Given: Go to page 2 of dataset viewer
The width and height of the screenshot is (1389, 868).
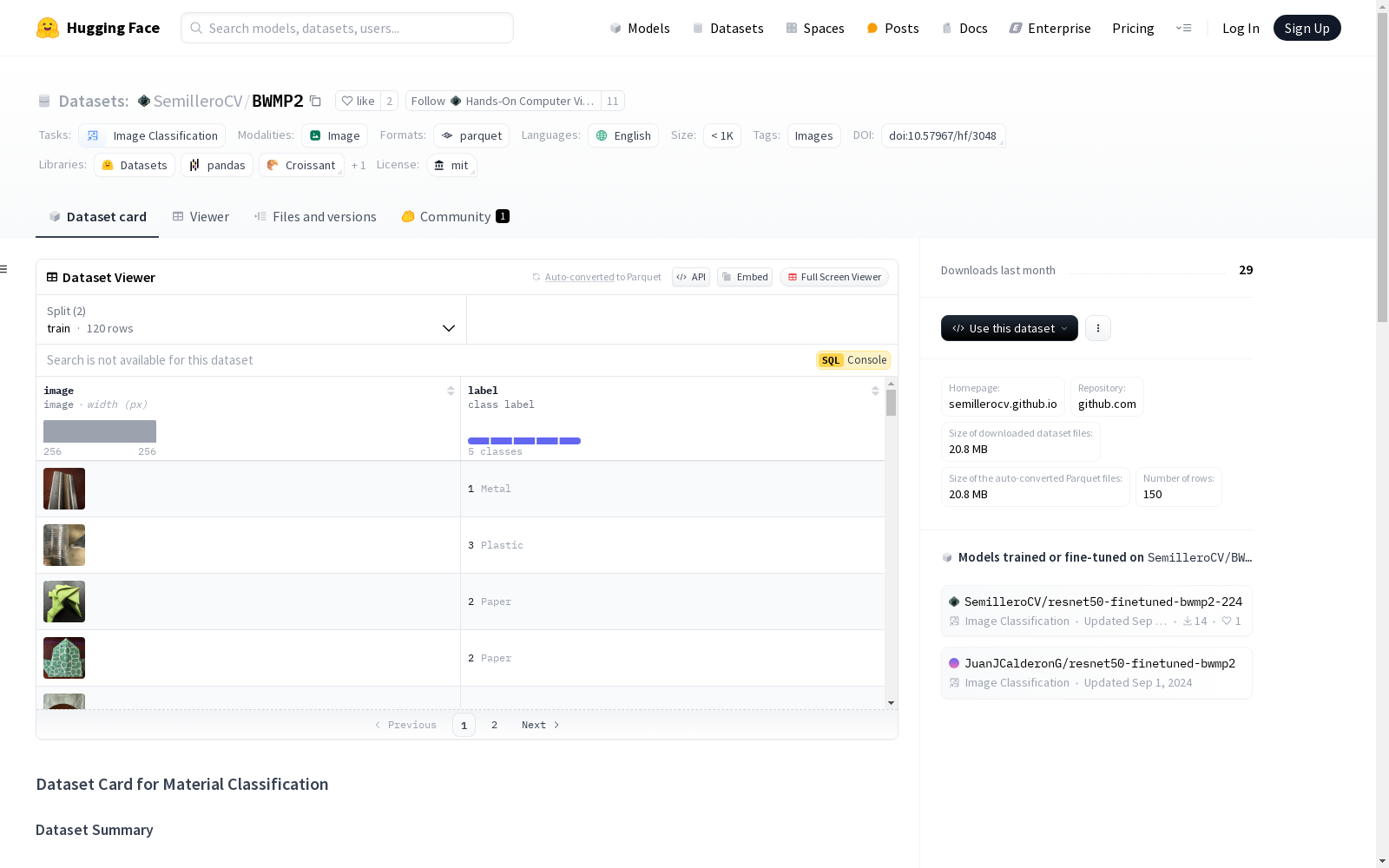Looking at the screenshot, I should (x=495, y=725).
